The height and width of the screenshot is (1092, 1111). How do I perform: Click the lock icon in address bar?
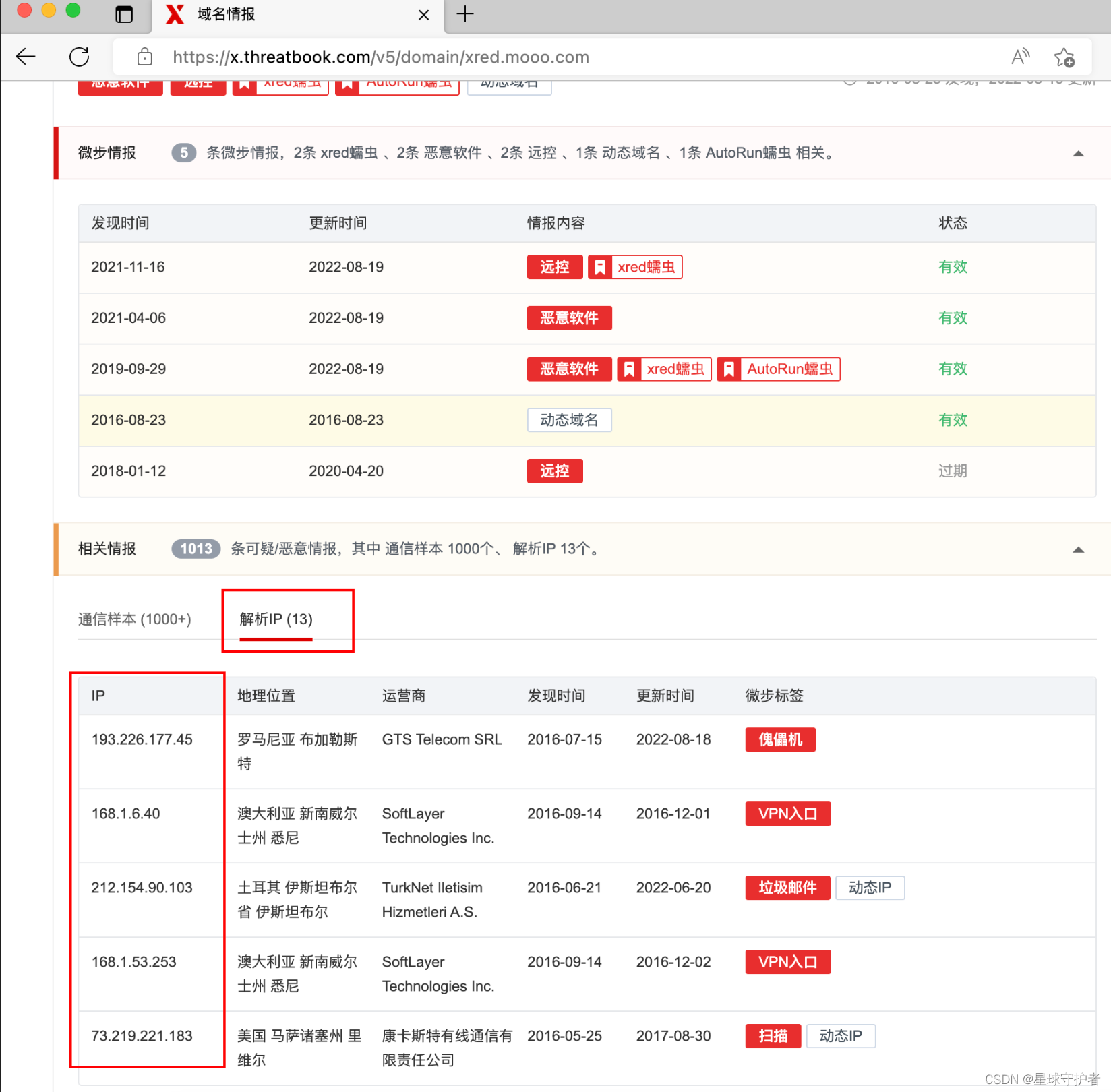tap(145, 57)
